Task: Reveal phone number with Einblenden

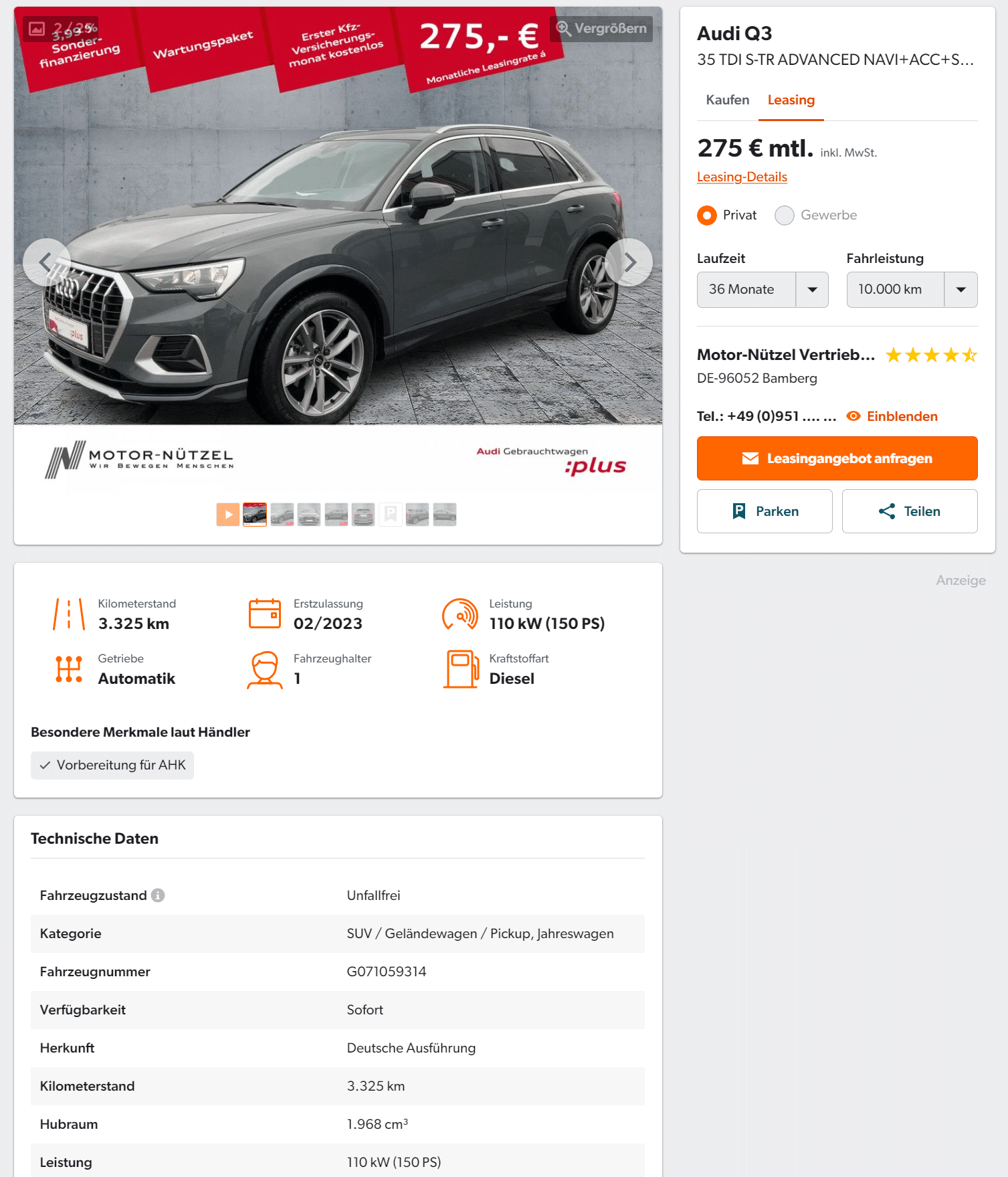Action: 892,416
